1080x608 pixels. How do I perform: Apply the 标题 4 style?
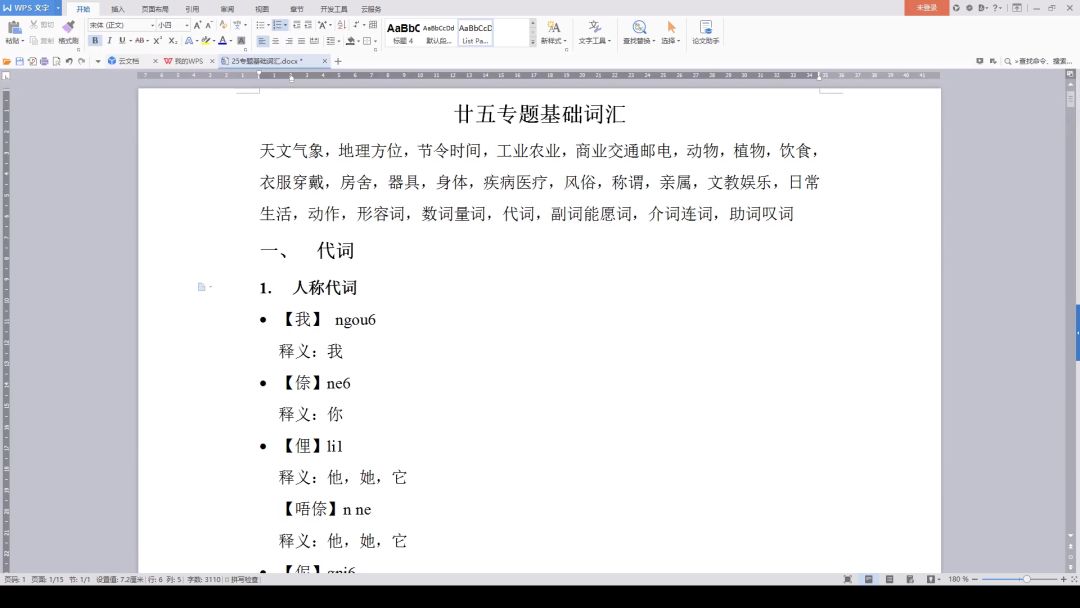tap(403, 33)
